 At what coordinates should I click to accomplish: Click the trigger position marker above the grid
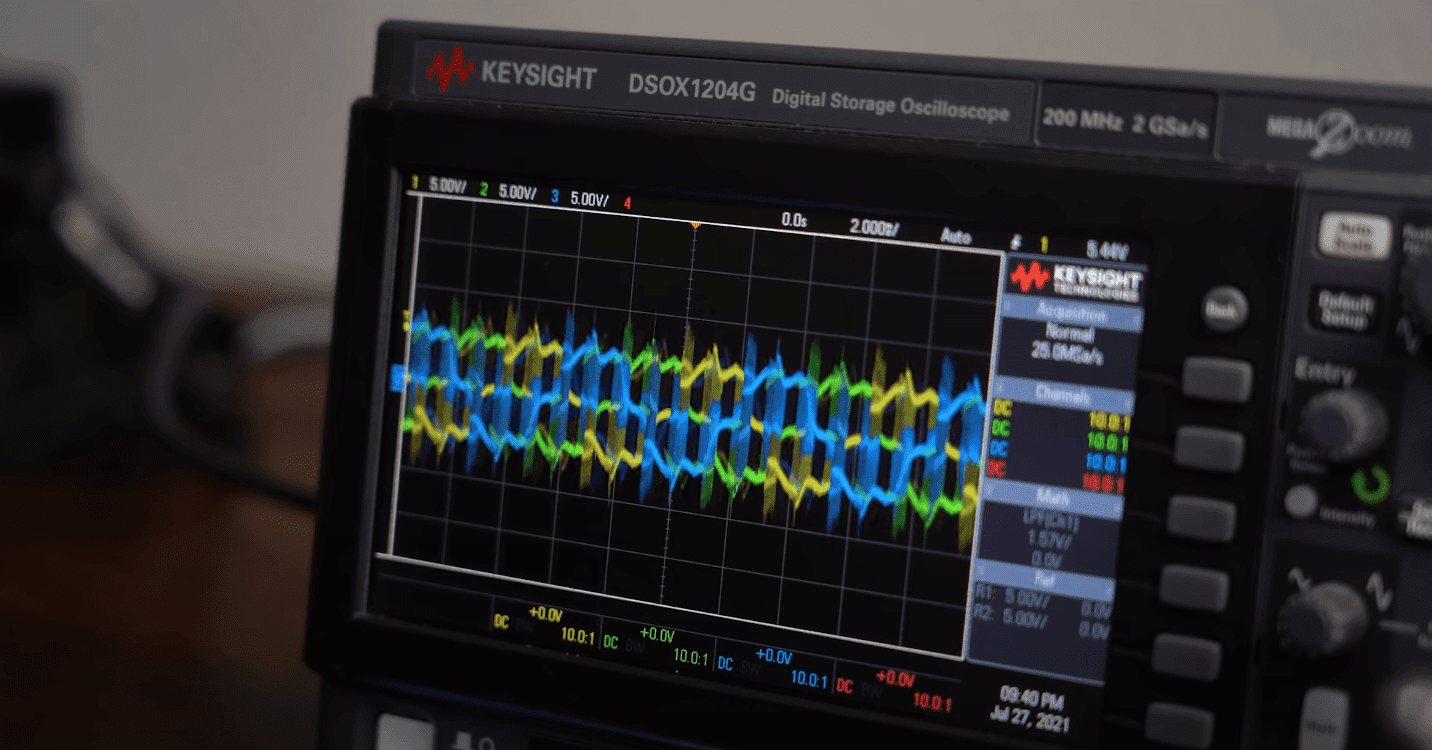pyautogui.click(x=695, y=224)
